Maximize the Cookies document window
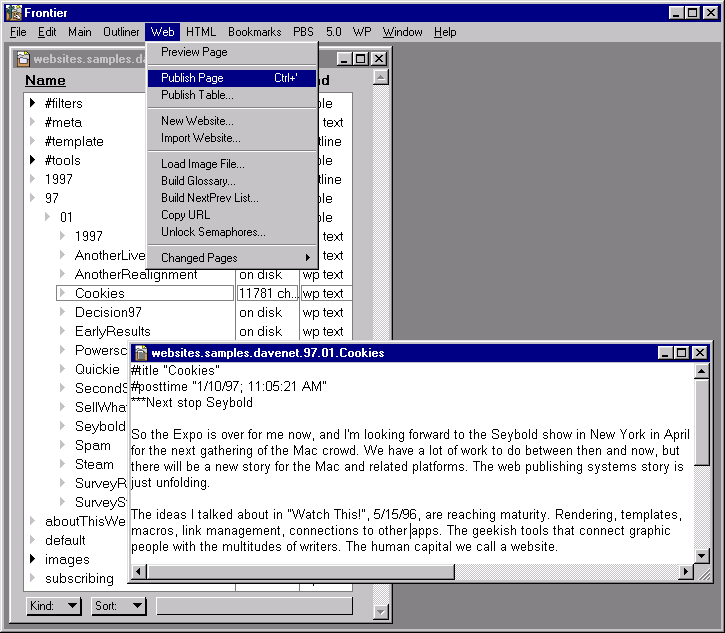The width and height of the screenshot is (725, 633). point(682,353)
